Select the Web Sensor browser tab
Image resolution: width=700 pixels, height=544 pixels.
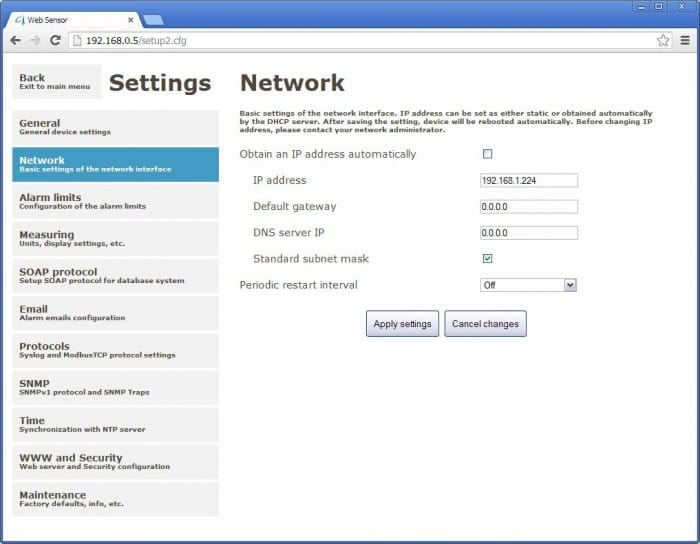click(70, 19)
